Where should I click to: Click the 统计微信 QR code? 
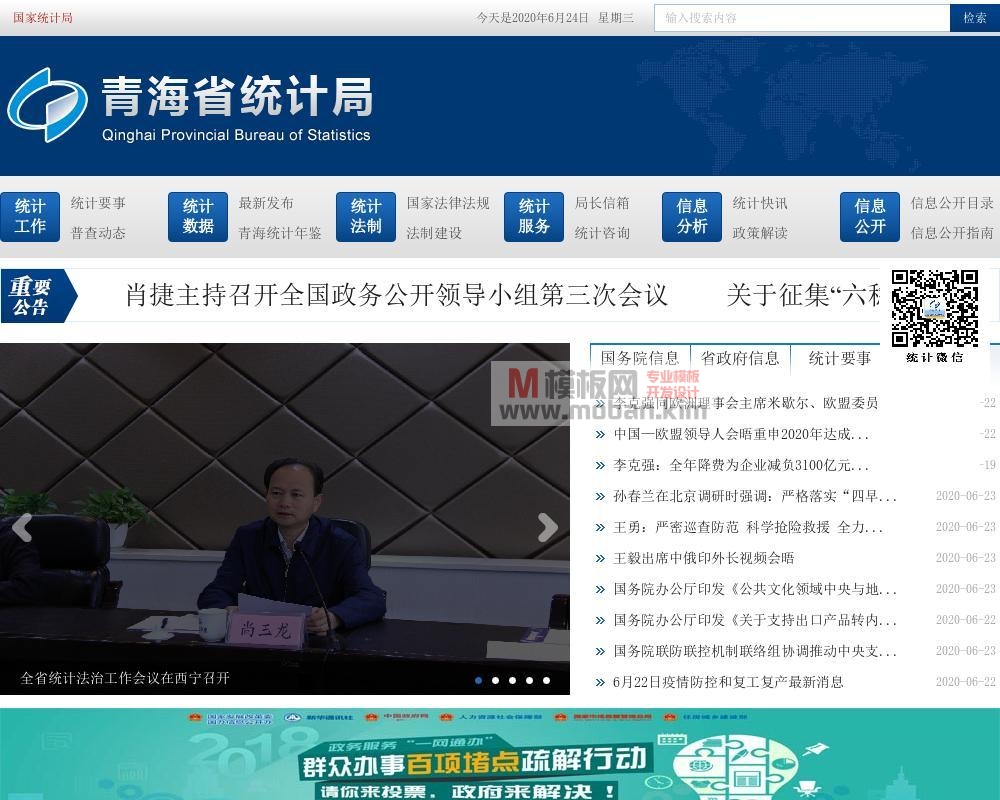pyautogui.click(x=934, y=309)
